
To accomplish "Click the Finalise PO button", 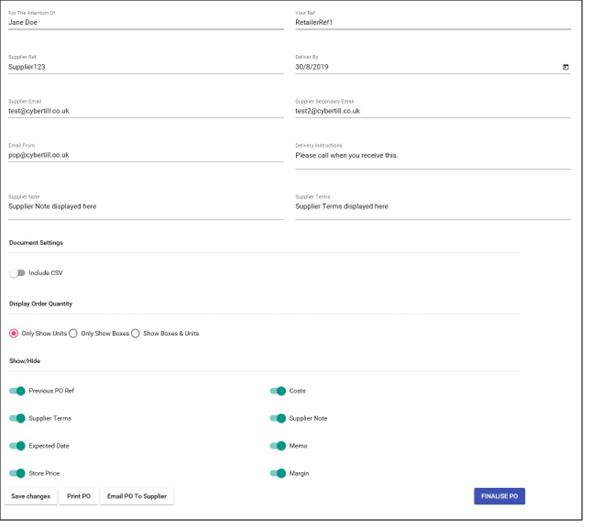I will [499, 496].
